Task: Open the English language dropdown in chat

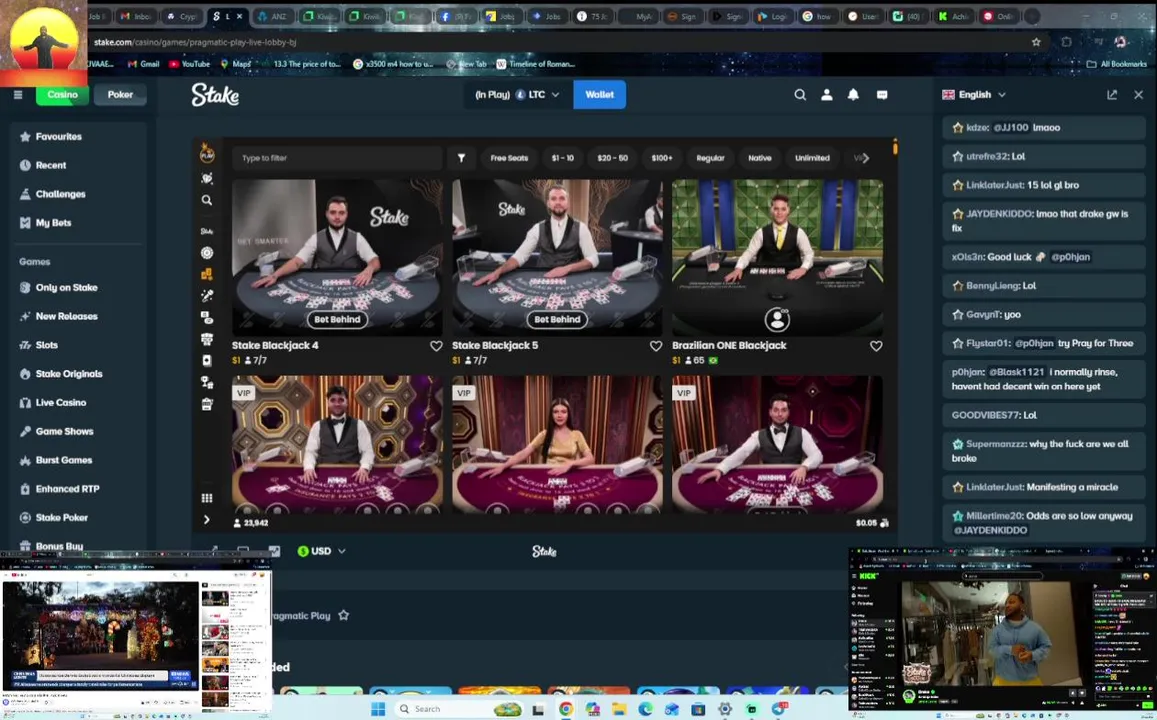Action: (974, 94)
